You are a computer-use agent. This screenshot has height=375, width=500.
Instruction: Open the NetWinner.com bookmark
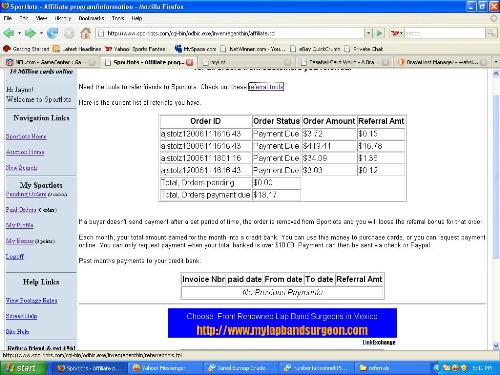(x=253, y=49)
